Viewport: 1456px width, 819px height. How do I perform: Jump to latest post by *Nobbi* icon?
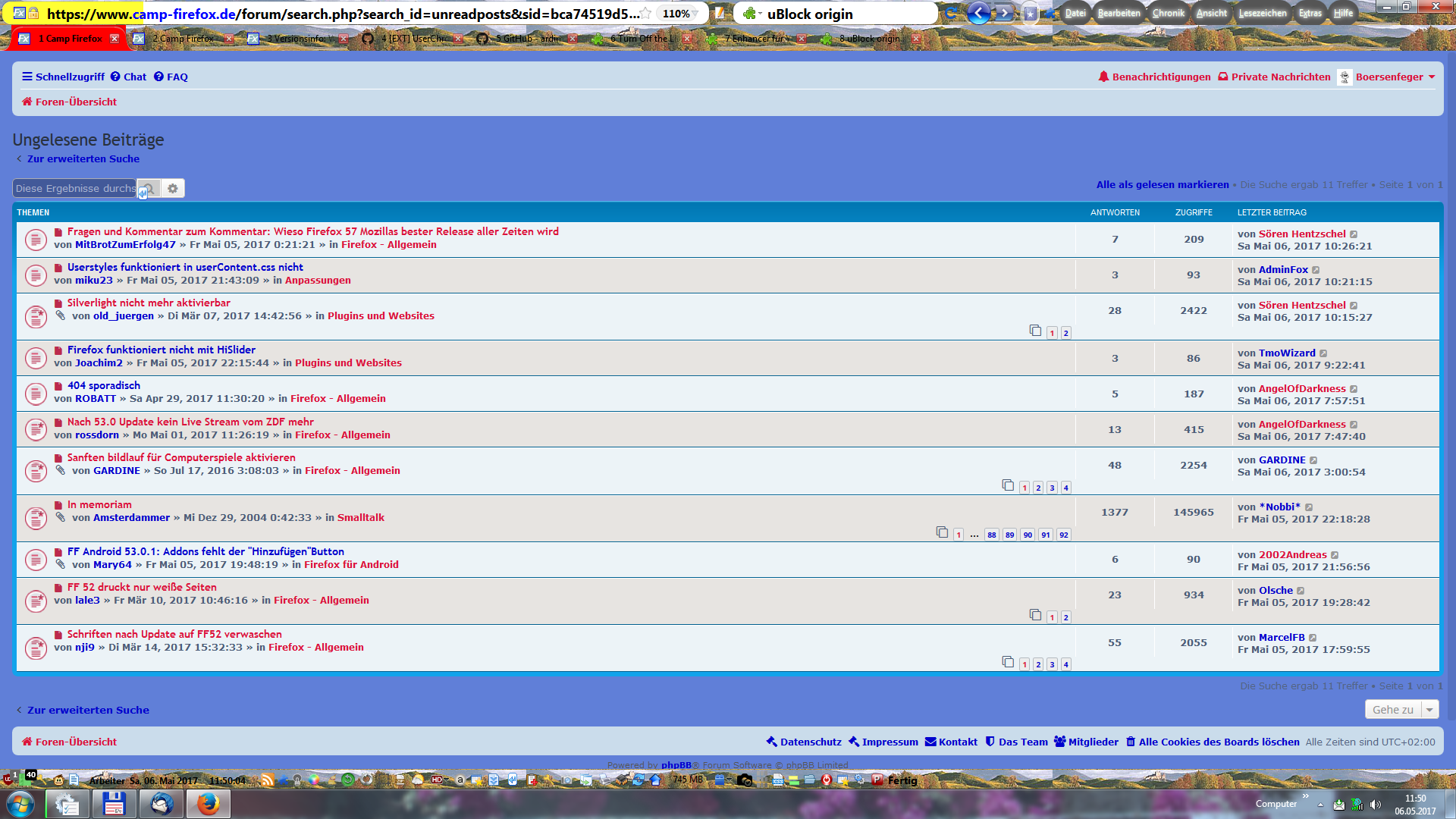(x=1309, y=507)
